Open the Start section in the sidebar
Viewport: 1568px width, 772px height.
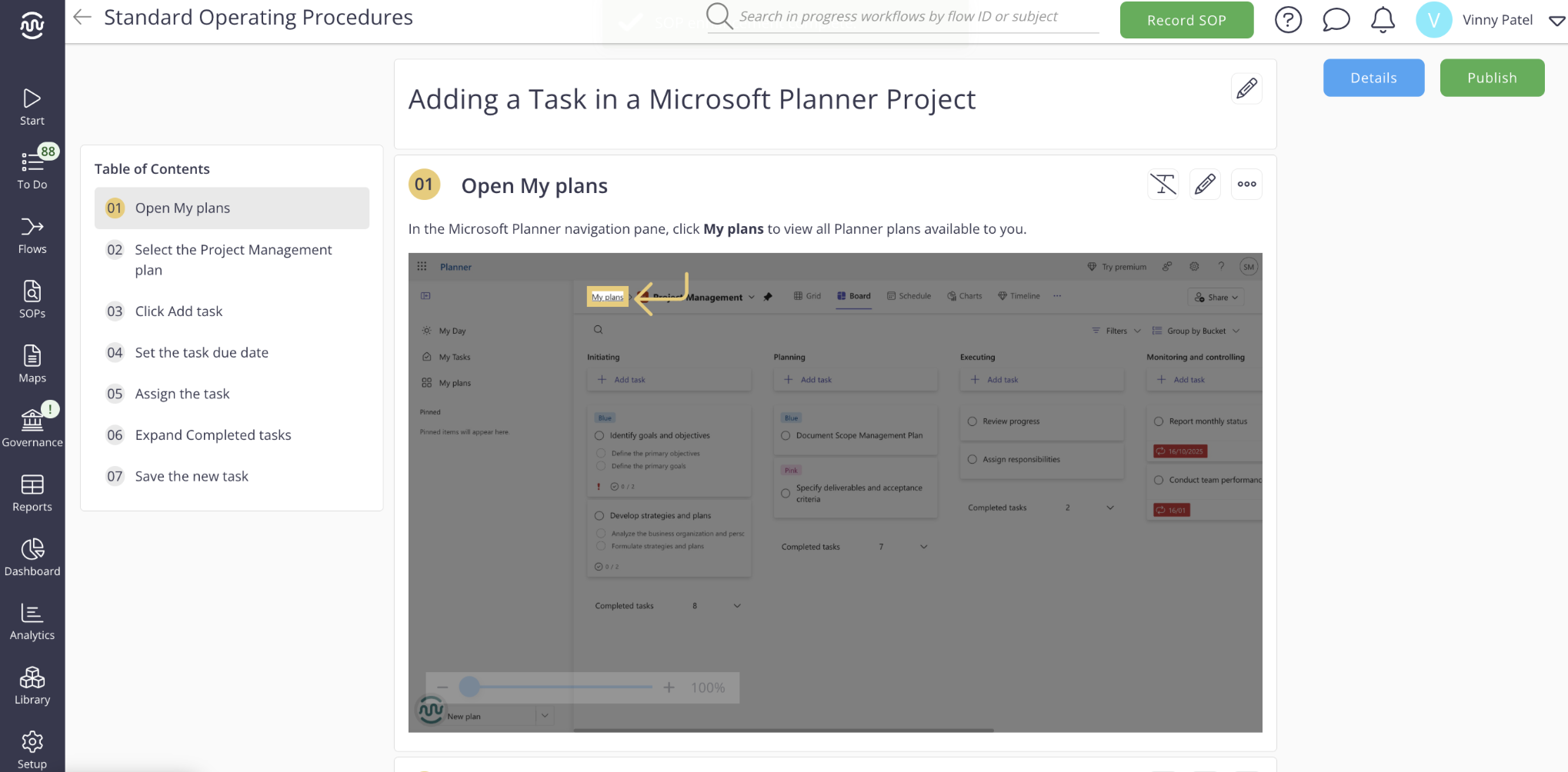(x=32, y=107)
